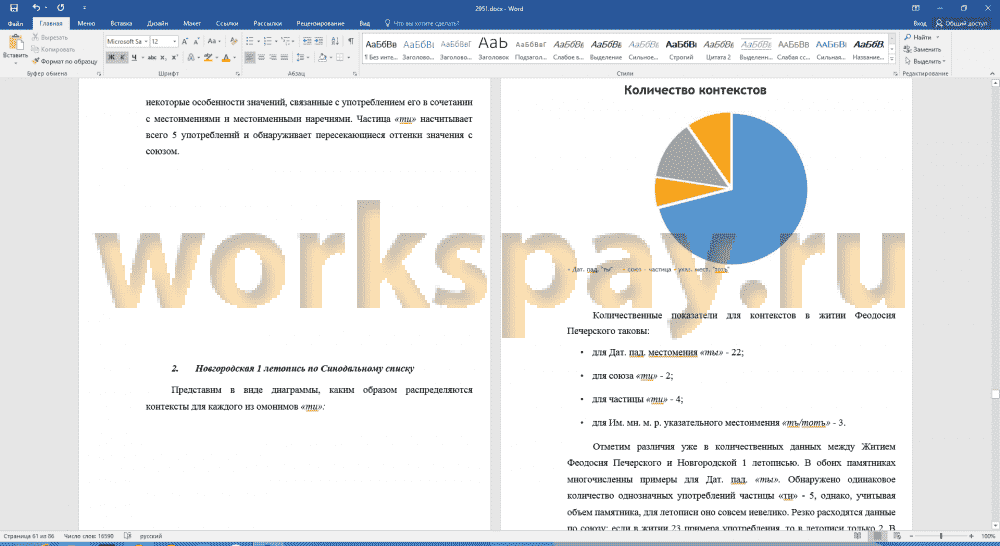The height and width of the screenshot is (546, 1000).
Task: Center the text alignment
Action: [x=261, y=57]
